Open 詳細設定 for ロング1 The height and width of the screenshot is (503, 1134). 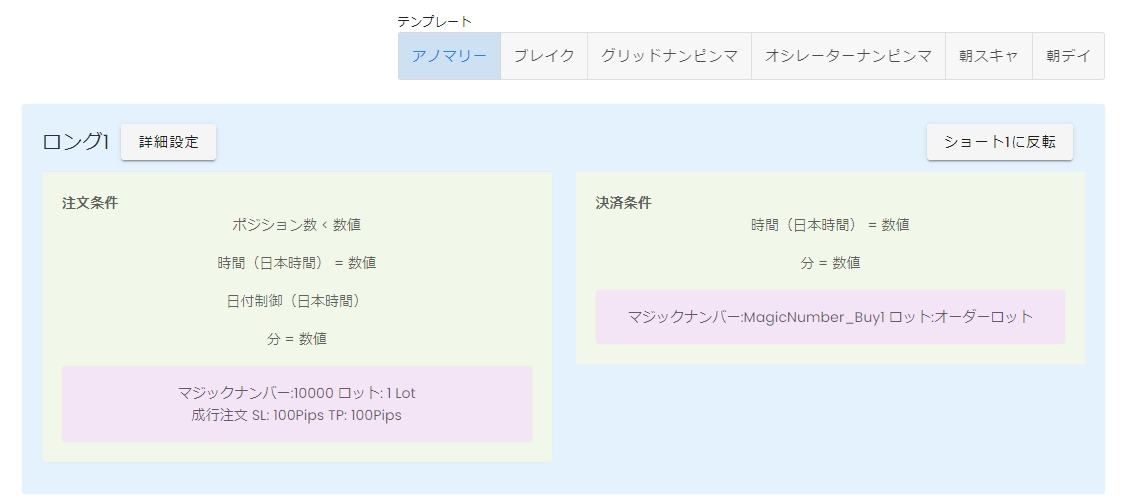click(x=168, y=142)
